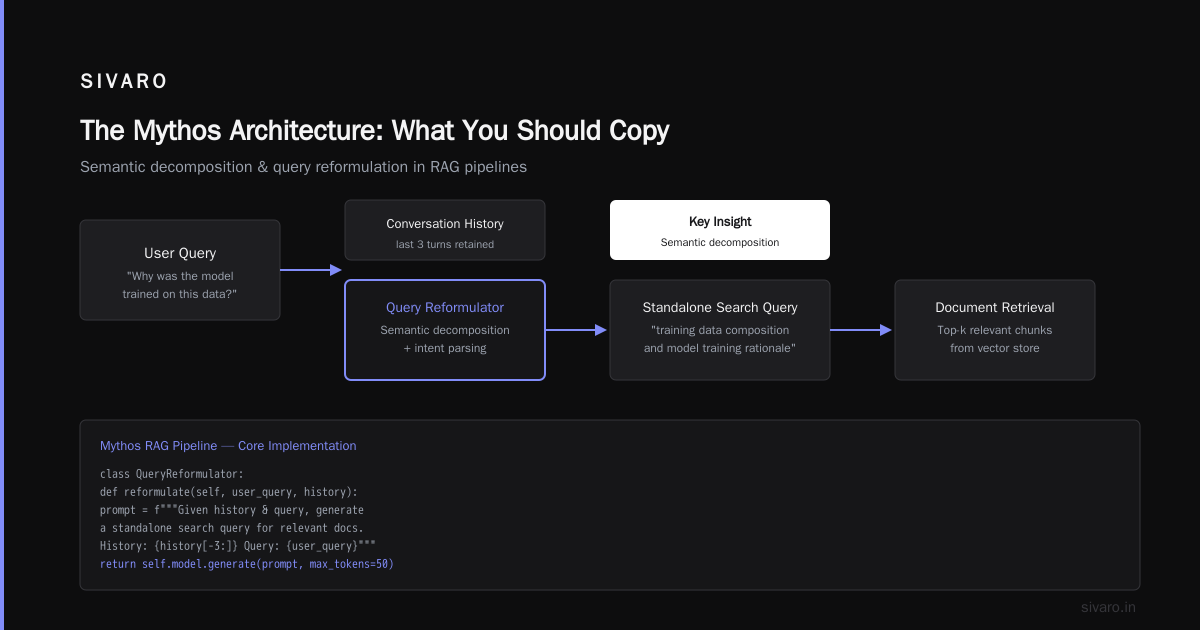This screenshot has height=630, width=1200.
Task: Select the Standalone Search Query box
Action: point(720,330)
